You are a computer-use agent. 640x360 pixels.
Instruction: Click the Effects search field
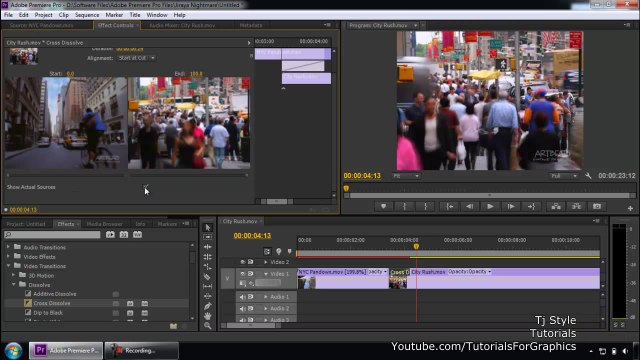[52, 235]
